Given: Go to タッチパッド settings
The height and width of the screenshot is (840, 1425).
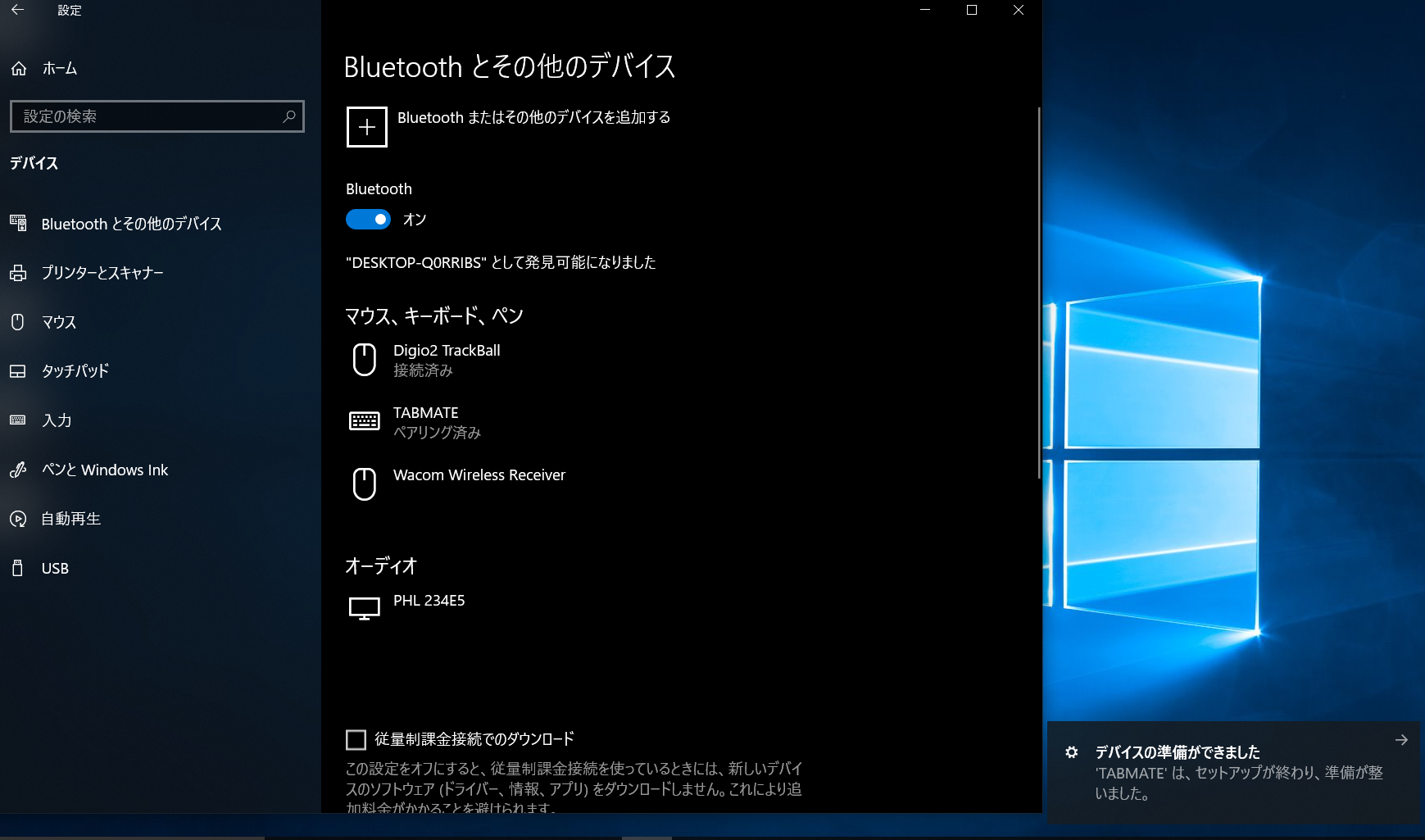Looking at the screenshot, I should point(75,371).
